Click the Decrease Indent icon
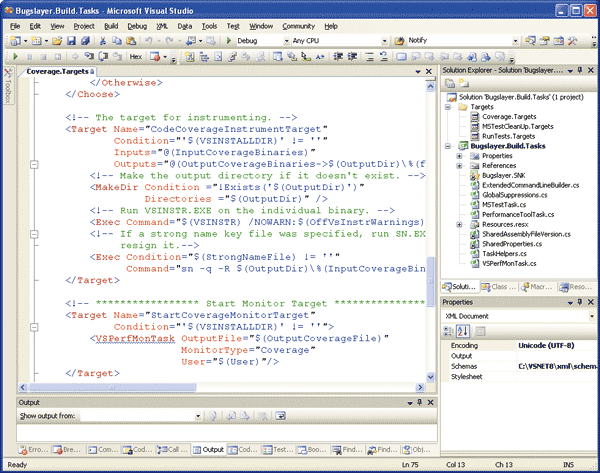Screen dimensions: 600x473 (x=338, y=57)
